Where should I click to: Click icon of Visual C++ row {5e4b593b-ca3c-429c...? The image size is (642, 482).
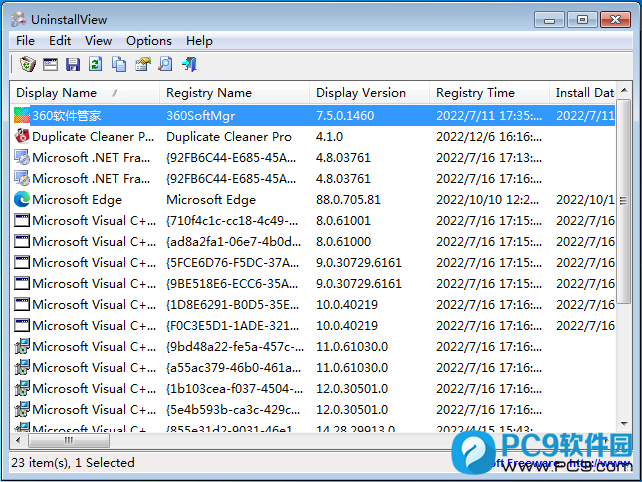[x=22, y=409]
